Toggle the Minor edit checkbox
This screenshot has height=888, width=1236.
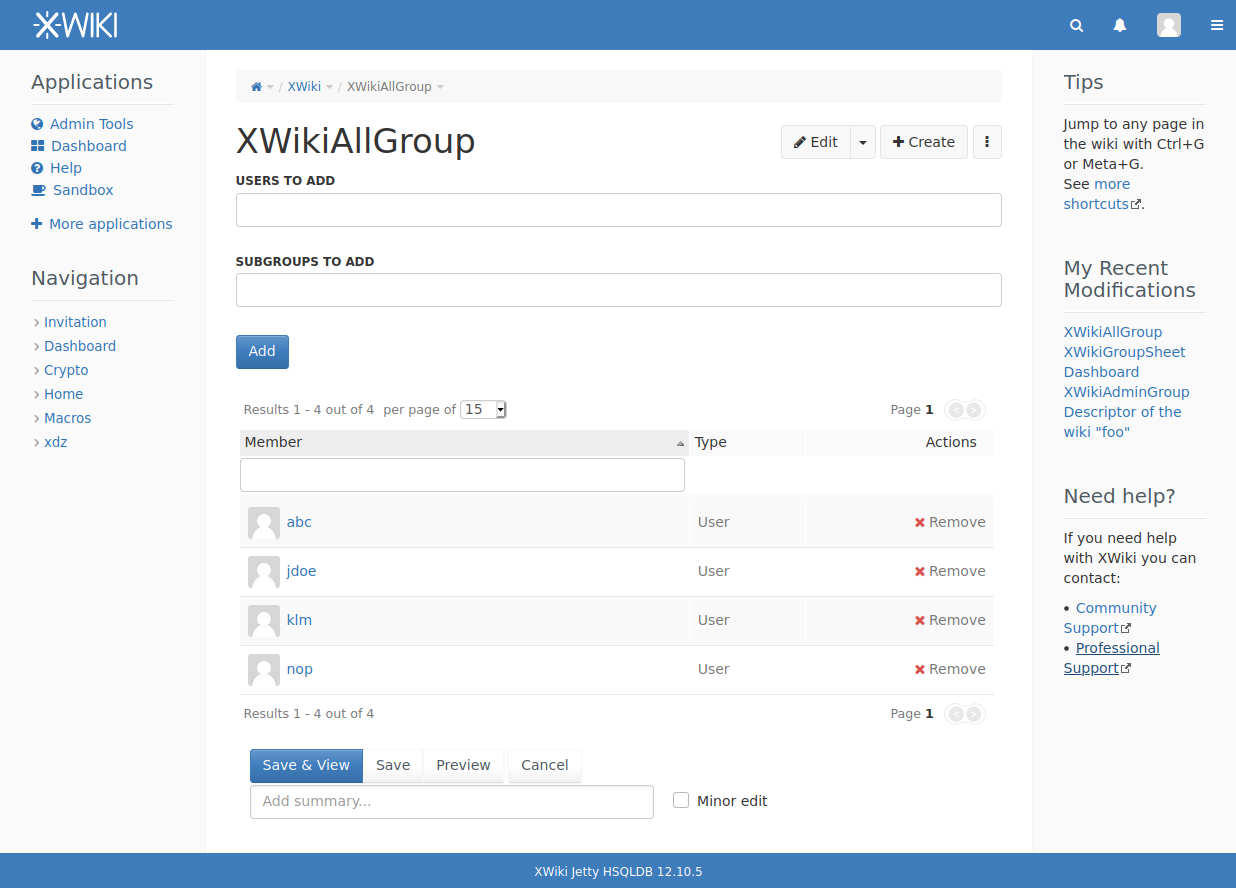click(x=681, y=800)
